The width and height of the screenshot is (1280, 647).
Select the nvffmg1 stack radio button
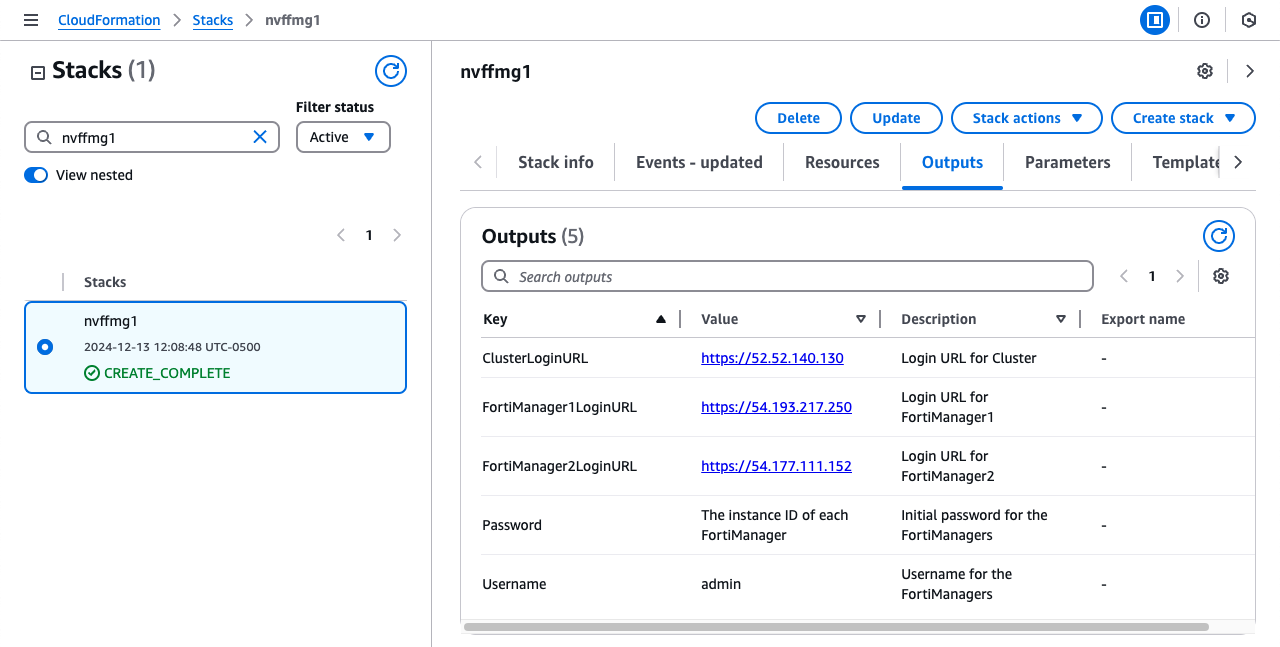tap(45, 347)
